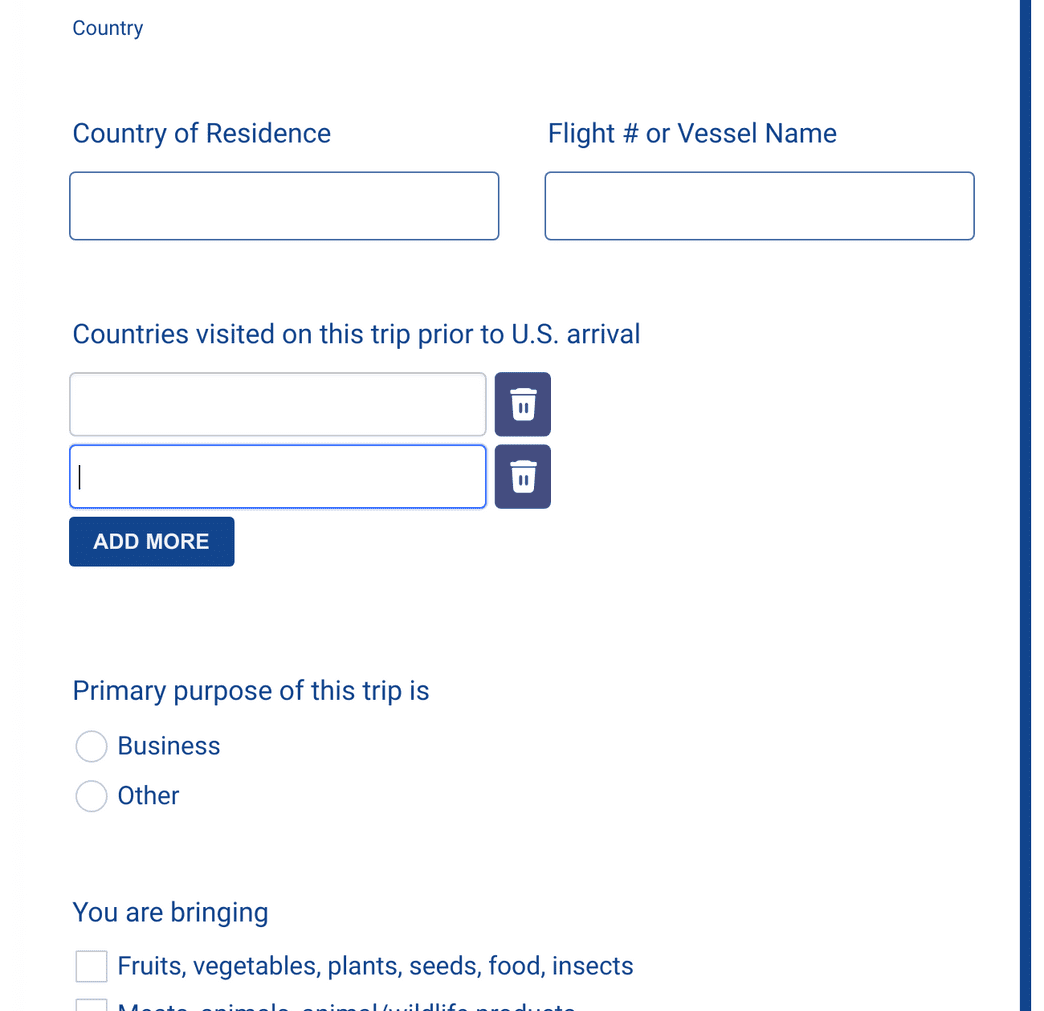Select Business as primary trip purpose
The height and width of the screenshot is (1011, 1044).
click(x=91, y=746)
